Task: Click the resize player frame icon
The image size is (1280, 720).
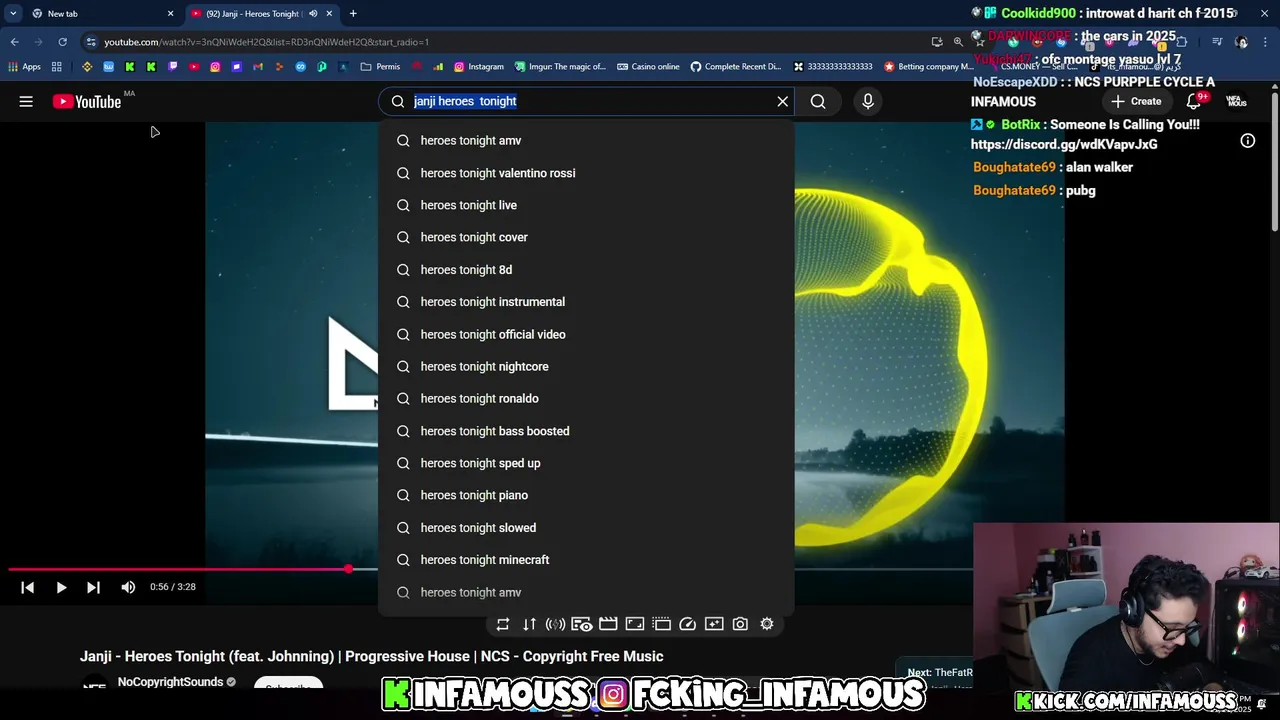Action: pos(635,624)
